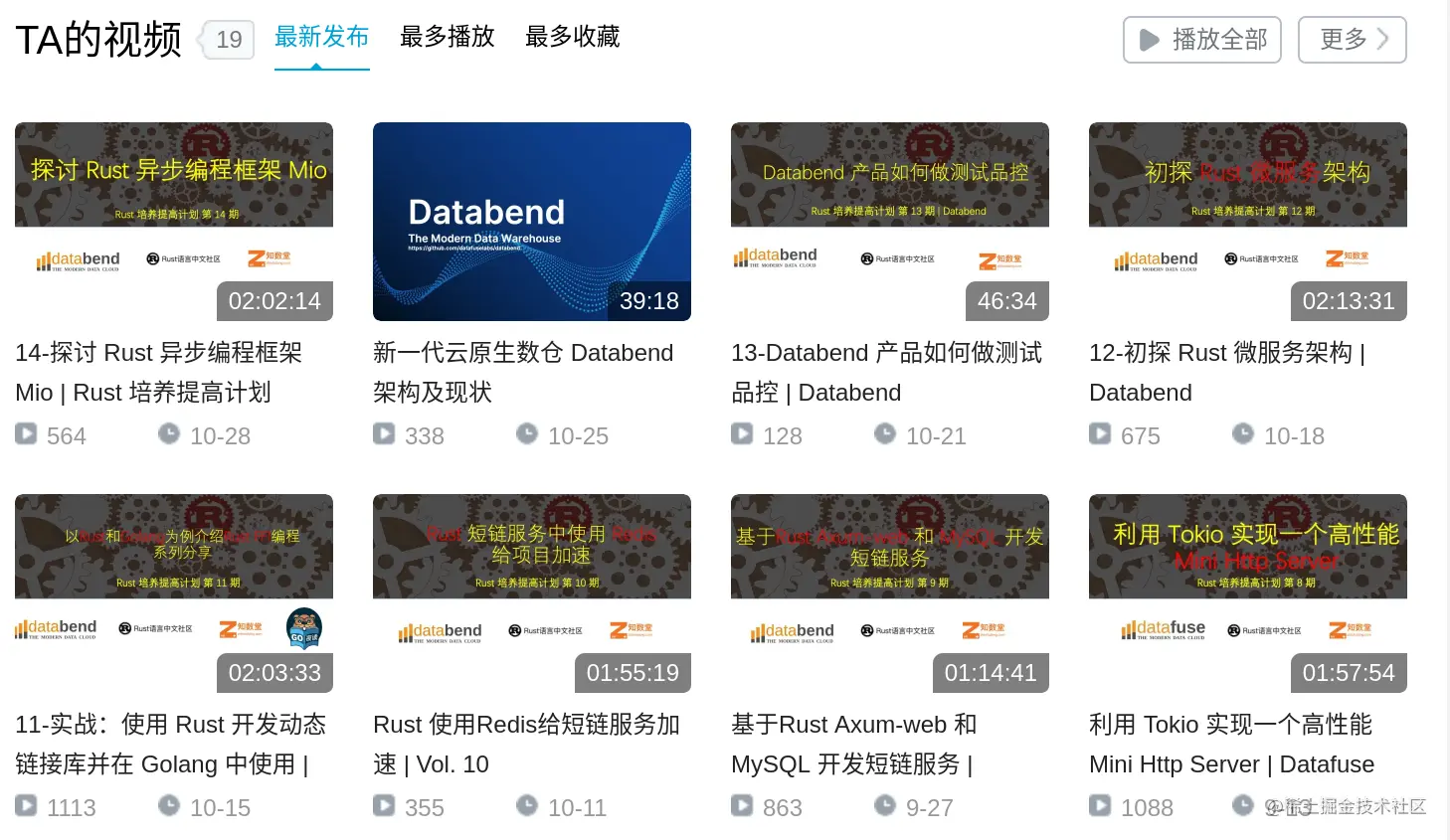Click the play count icon beside 863

click(742, 805)
